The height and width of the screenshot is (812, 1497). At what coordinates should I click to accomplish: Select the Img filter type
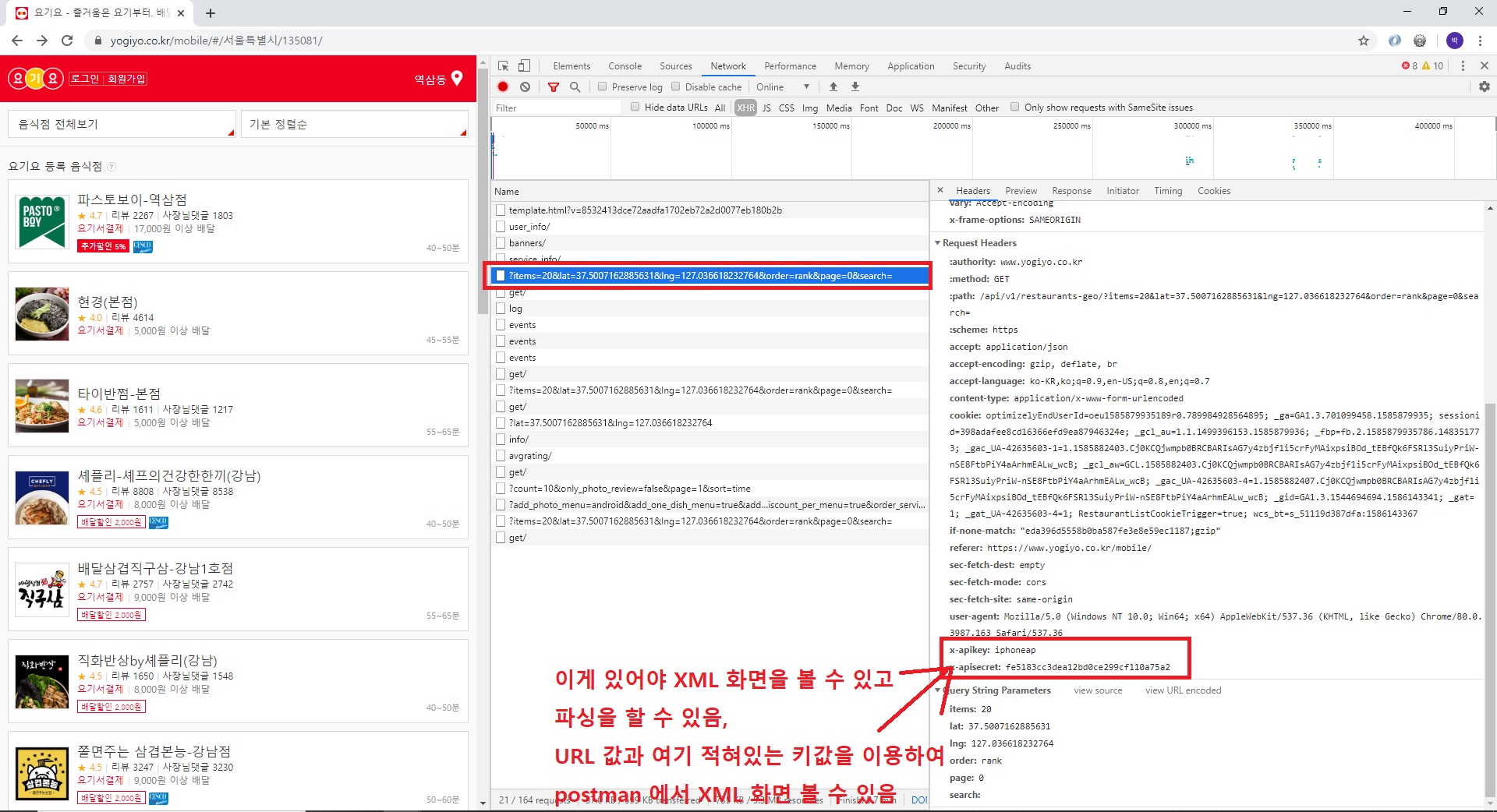tap(810, 108)
